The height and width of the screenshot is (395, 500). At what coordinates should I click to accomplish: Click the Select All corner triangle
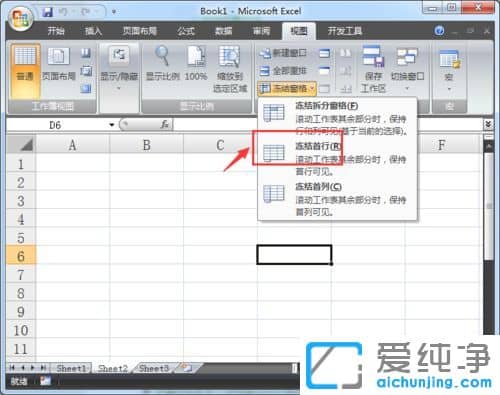coord(21,145)
